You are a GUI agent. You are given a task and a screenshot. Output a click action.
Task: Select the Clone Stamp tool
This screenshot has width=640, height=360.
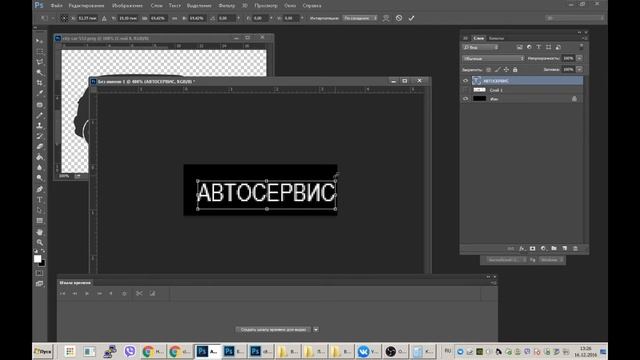40,126
